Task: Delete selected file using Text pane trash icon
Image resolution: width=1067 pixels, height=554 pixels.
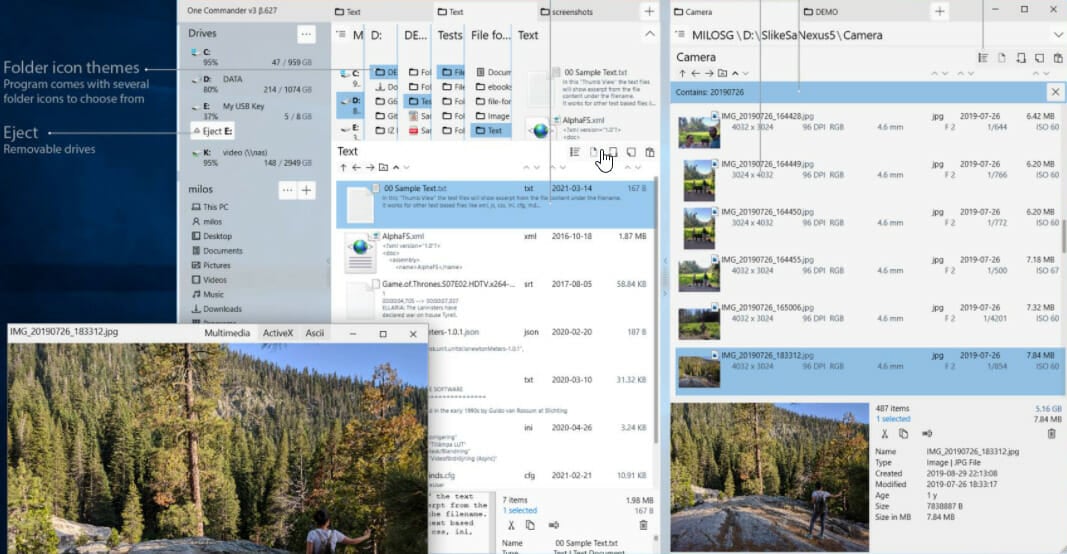Action: coord(643,525)
